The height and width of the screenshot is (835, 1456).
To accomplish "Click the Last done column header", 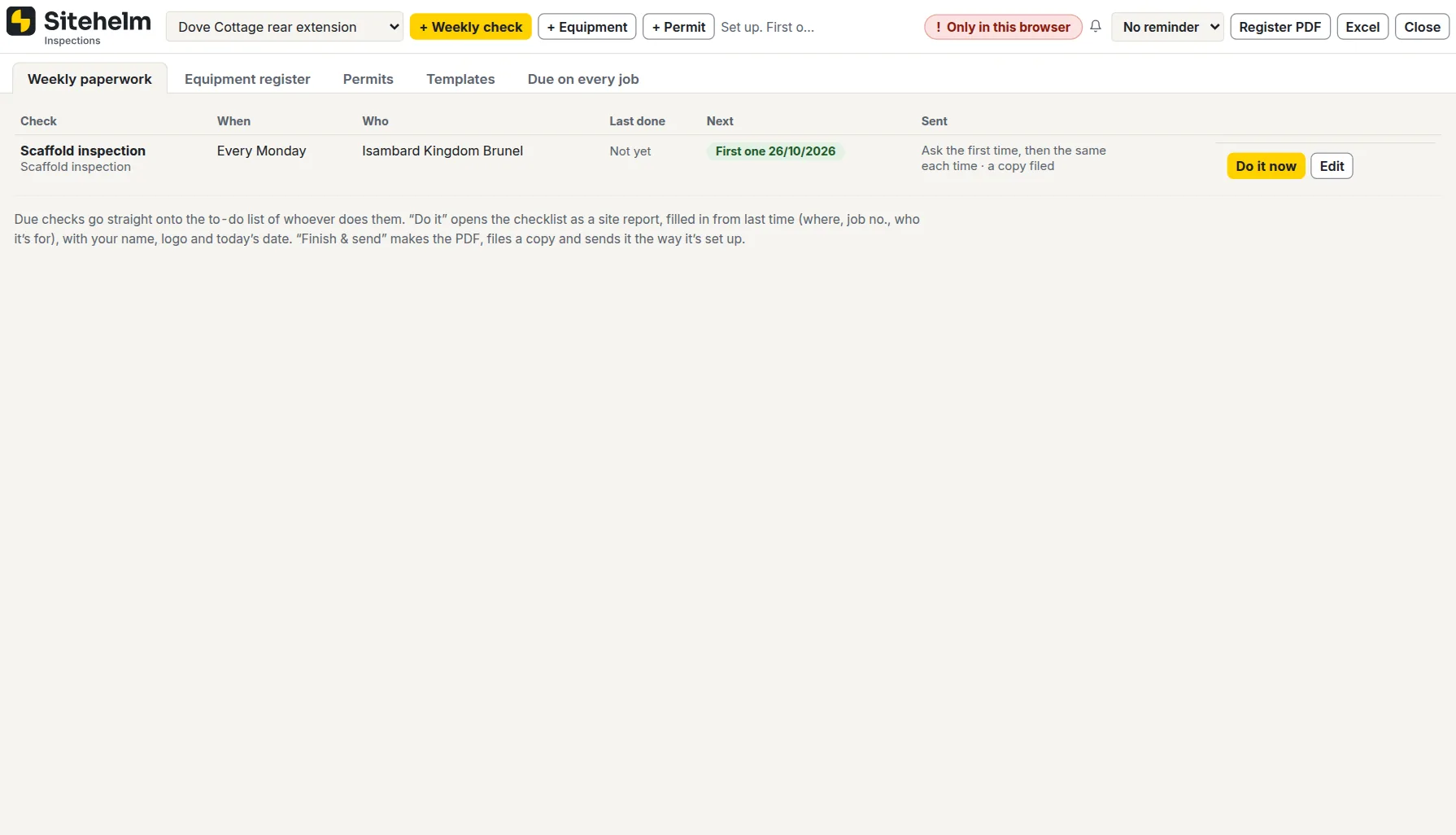I will (x=637, y=121).
